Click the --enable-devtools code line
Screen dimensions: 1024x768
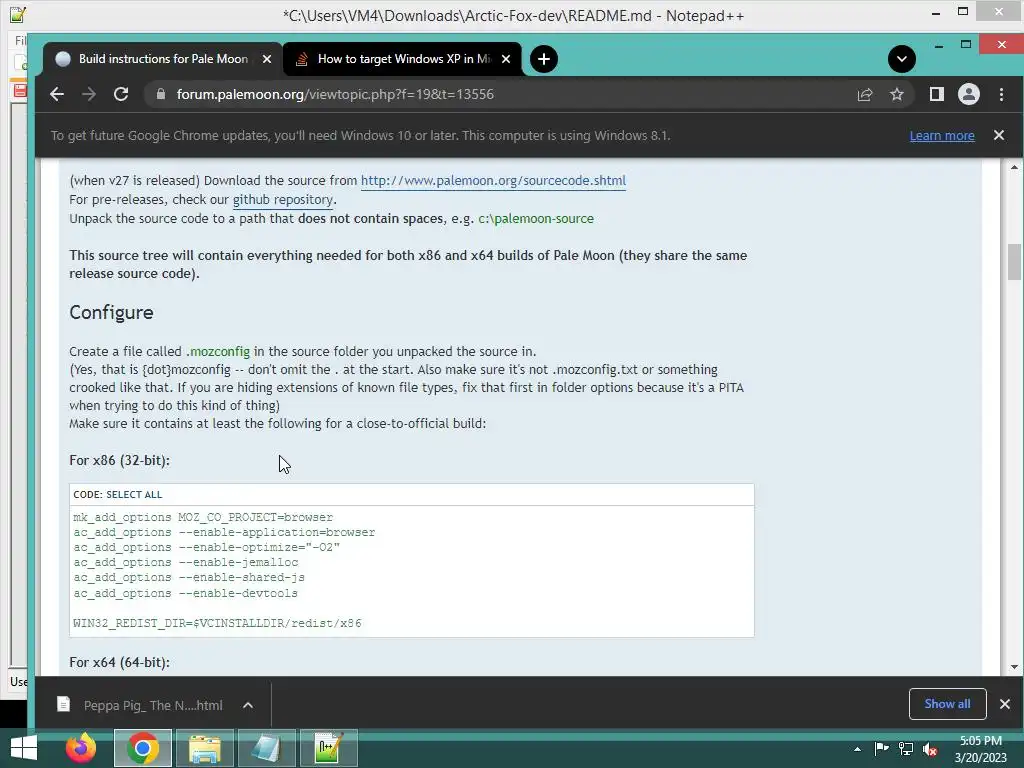(185, 593)
